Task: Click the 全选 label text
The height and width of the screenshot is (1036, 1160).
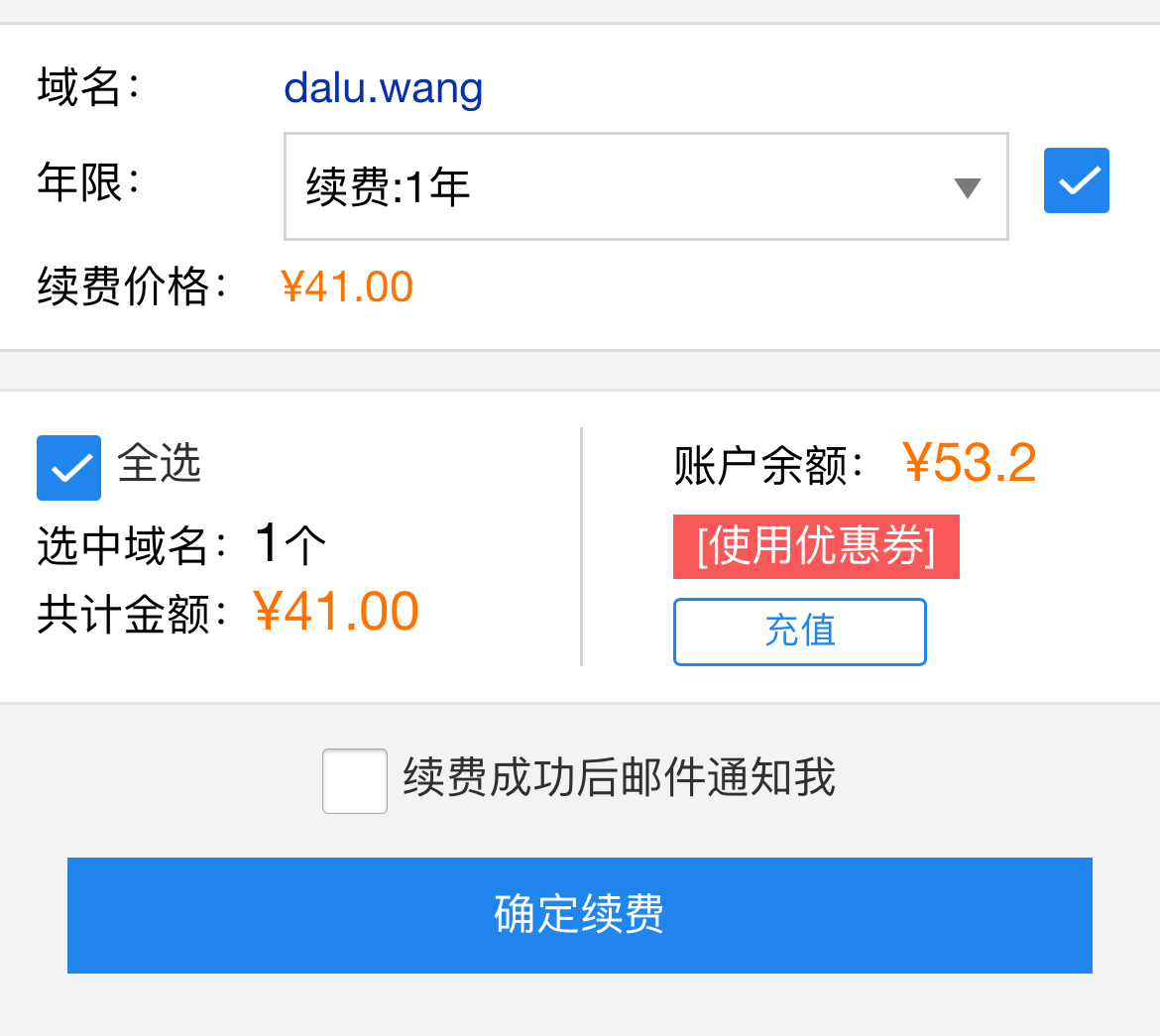Action: [x=160, y=463]
